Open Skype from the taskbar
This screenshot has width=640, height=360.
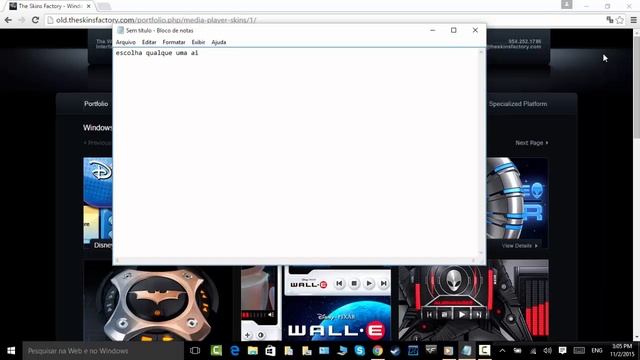coord(360,351)
